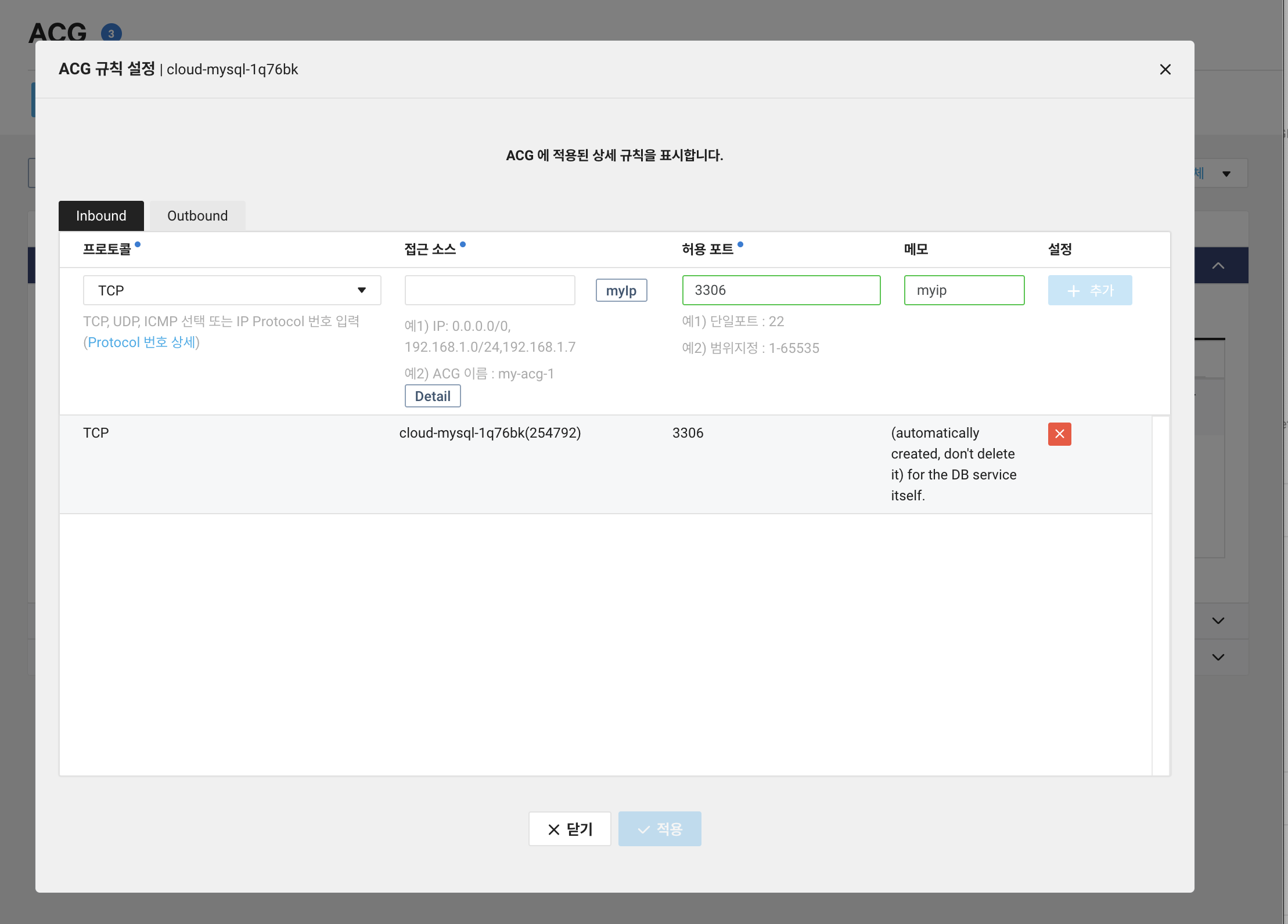
Task: Close the ACG rule settings dialog with X
Action: (1165, 70)
